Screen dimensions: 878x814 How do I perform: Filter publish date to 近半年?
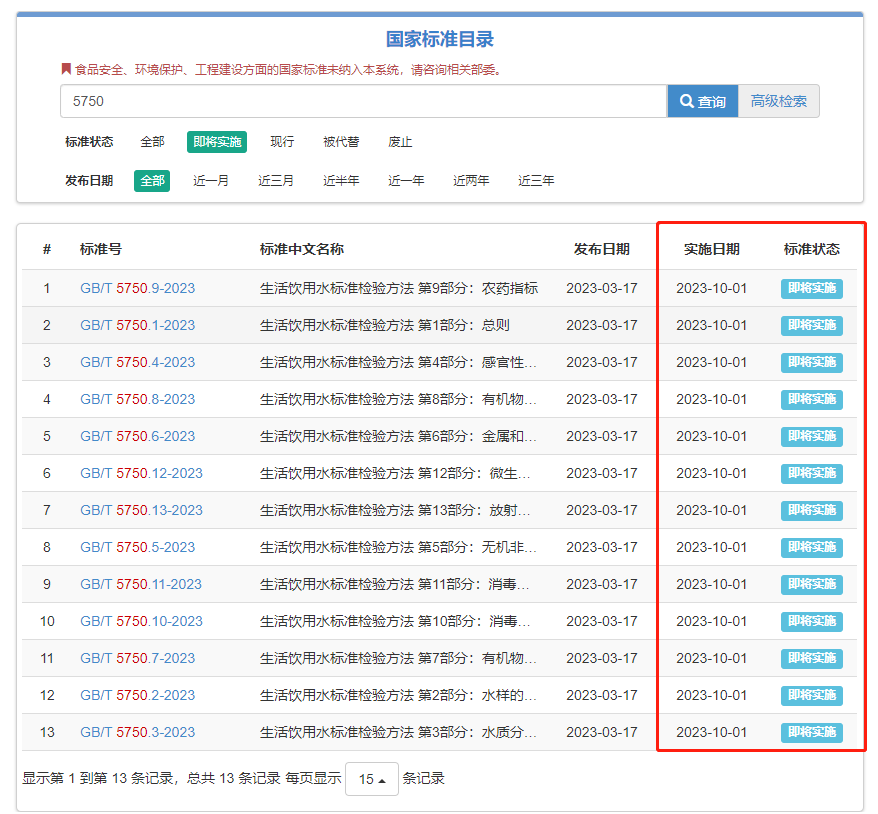(x=341, y=181)
